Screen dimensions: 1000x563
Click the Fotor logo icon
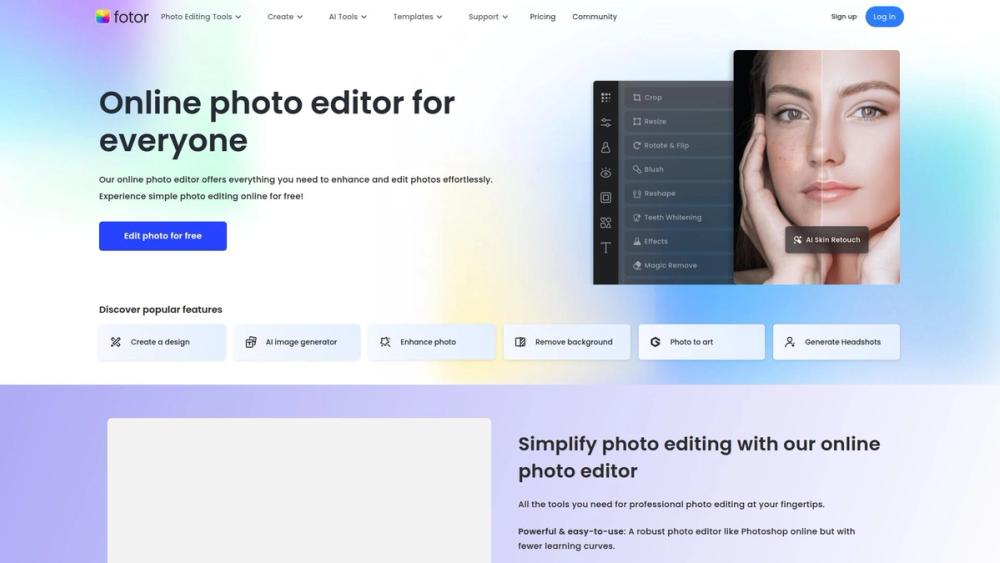pyautogui.click(x=103, y=17)
